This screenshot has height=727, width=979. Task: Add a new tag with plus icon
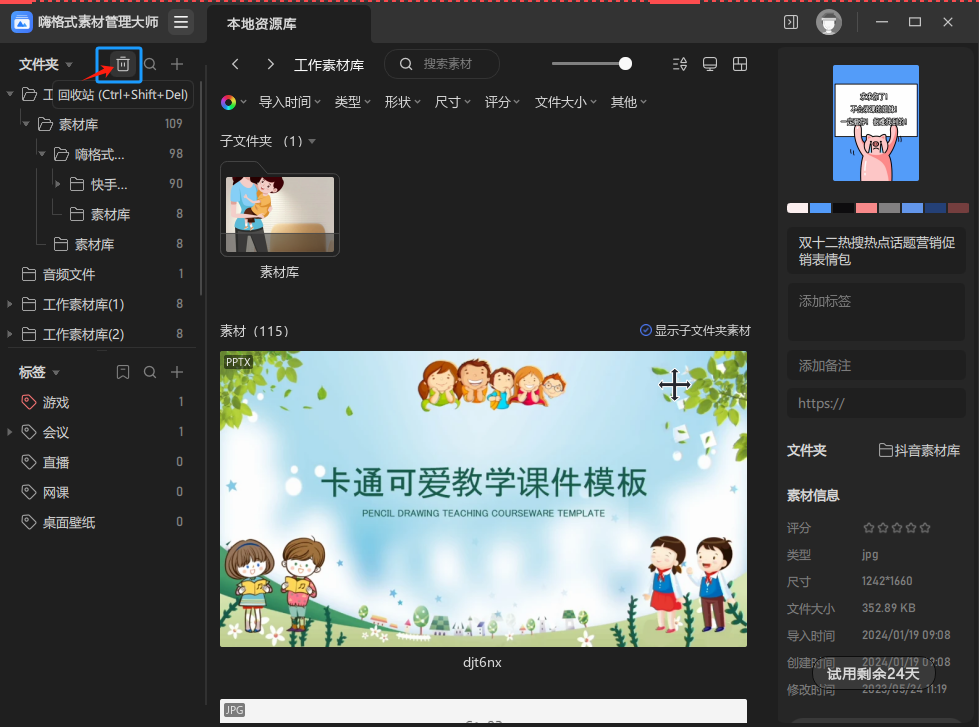177,372
